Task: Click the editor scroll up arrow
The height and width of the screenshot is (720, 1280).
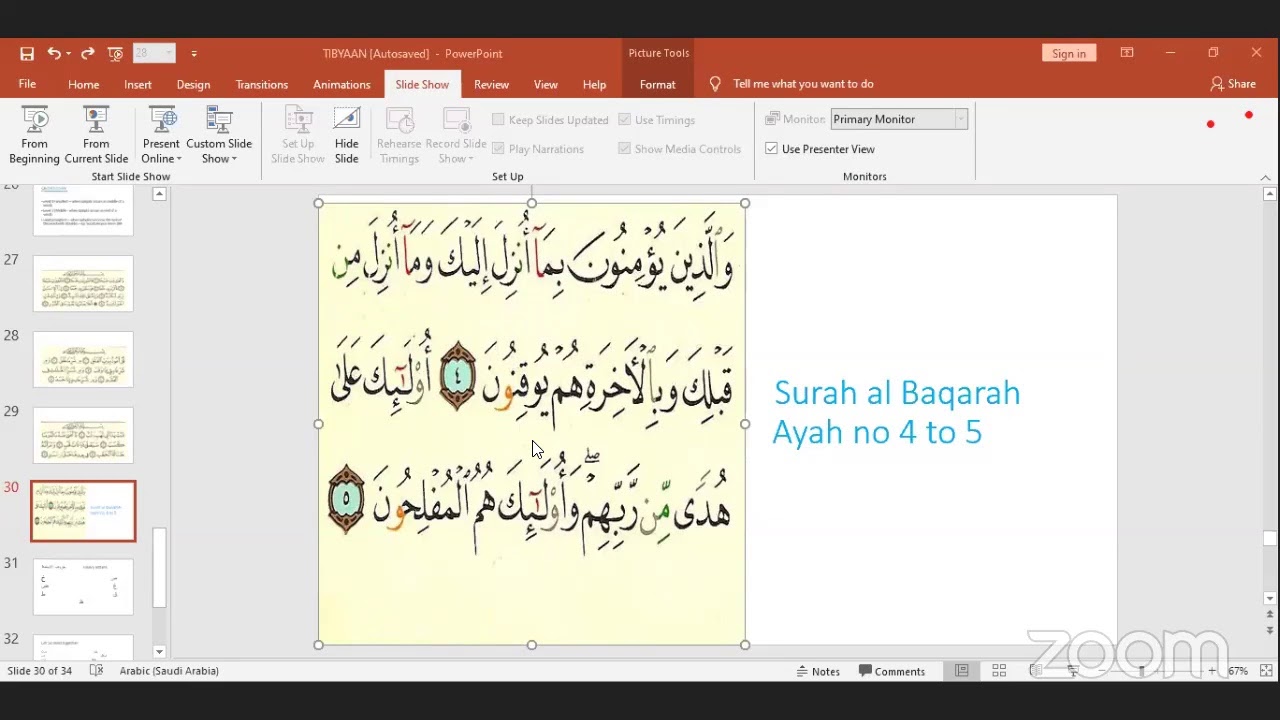Action: [x=1269, y=194]
